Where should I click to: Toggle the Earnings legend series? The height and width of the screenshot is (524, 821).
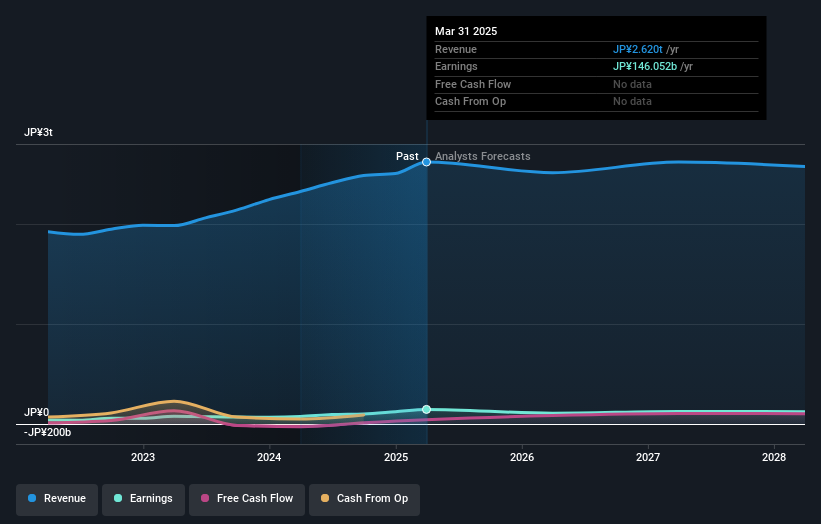(143, 499)
